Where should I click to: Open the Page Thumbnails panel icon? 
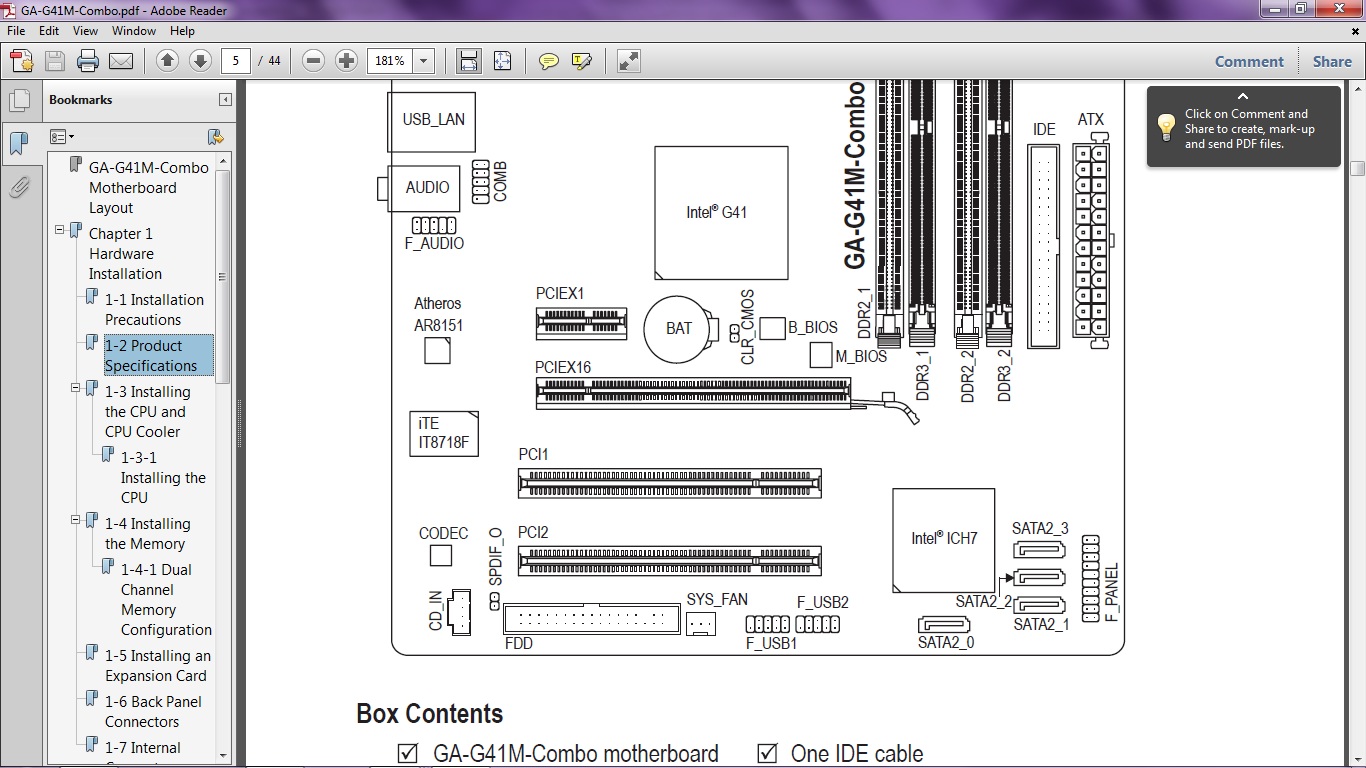click(x=19, y=100)
